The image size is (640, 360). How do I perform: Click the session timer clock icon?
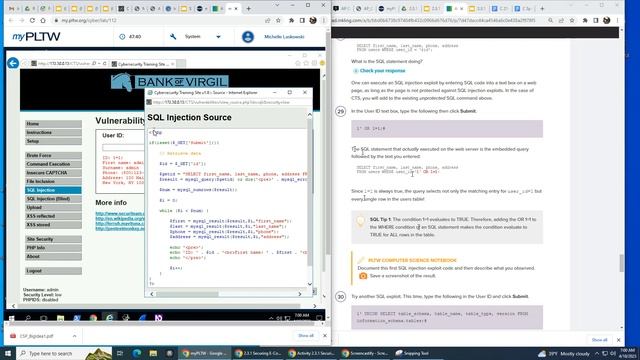click(122, 37)
